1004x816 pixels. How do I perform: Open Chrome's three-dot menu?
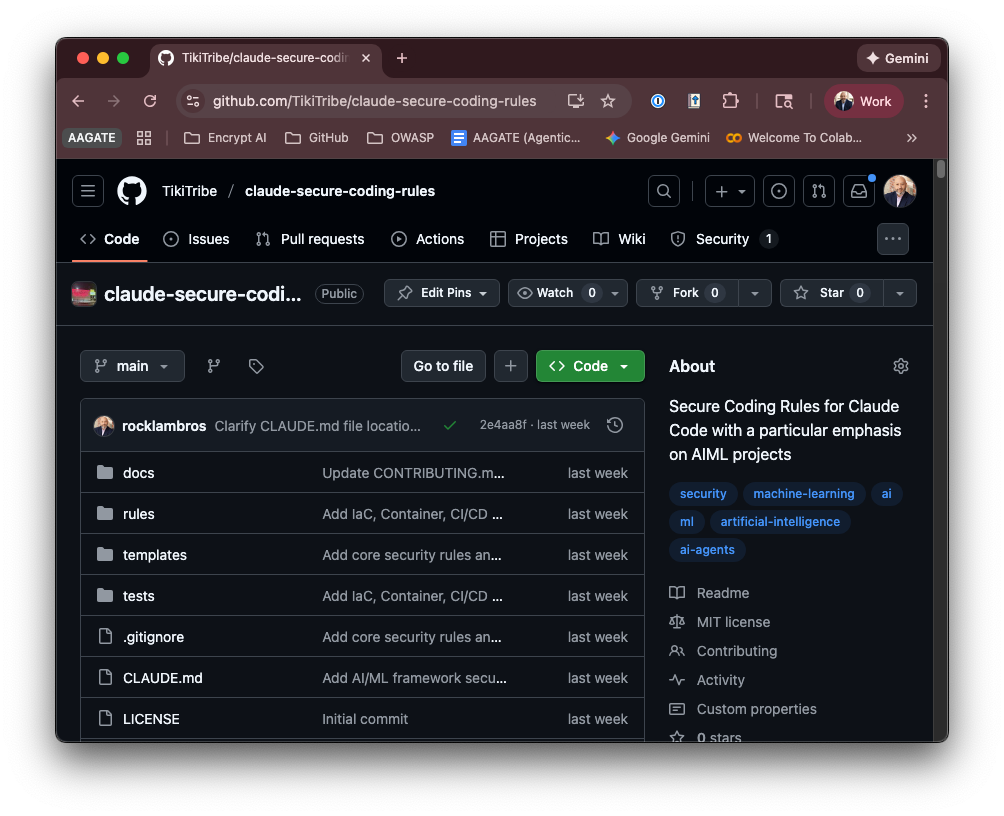click(x=925, y=101)
